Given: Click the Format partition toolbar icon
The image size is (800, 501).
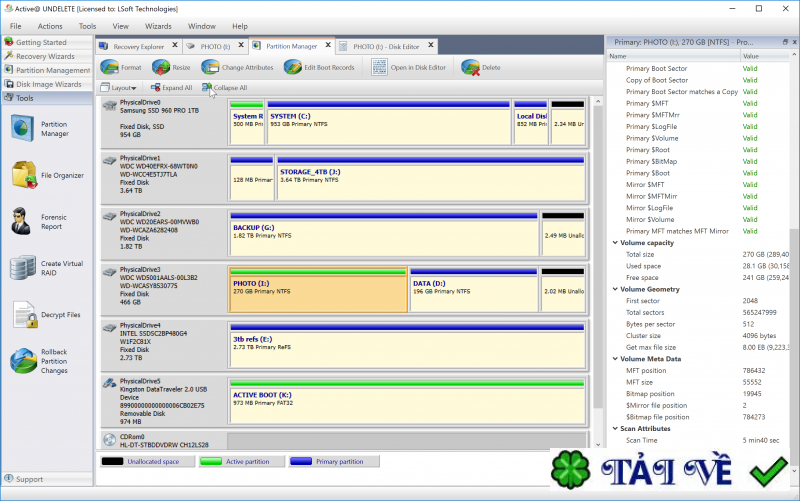Looking at the screenshot, I should (110, 67).
